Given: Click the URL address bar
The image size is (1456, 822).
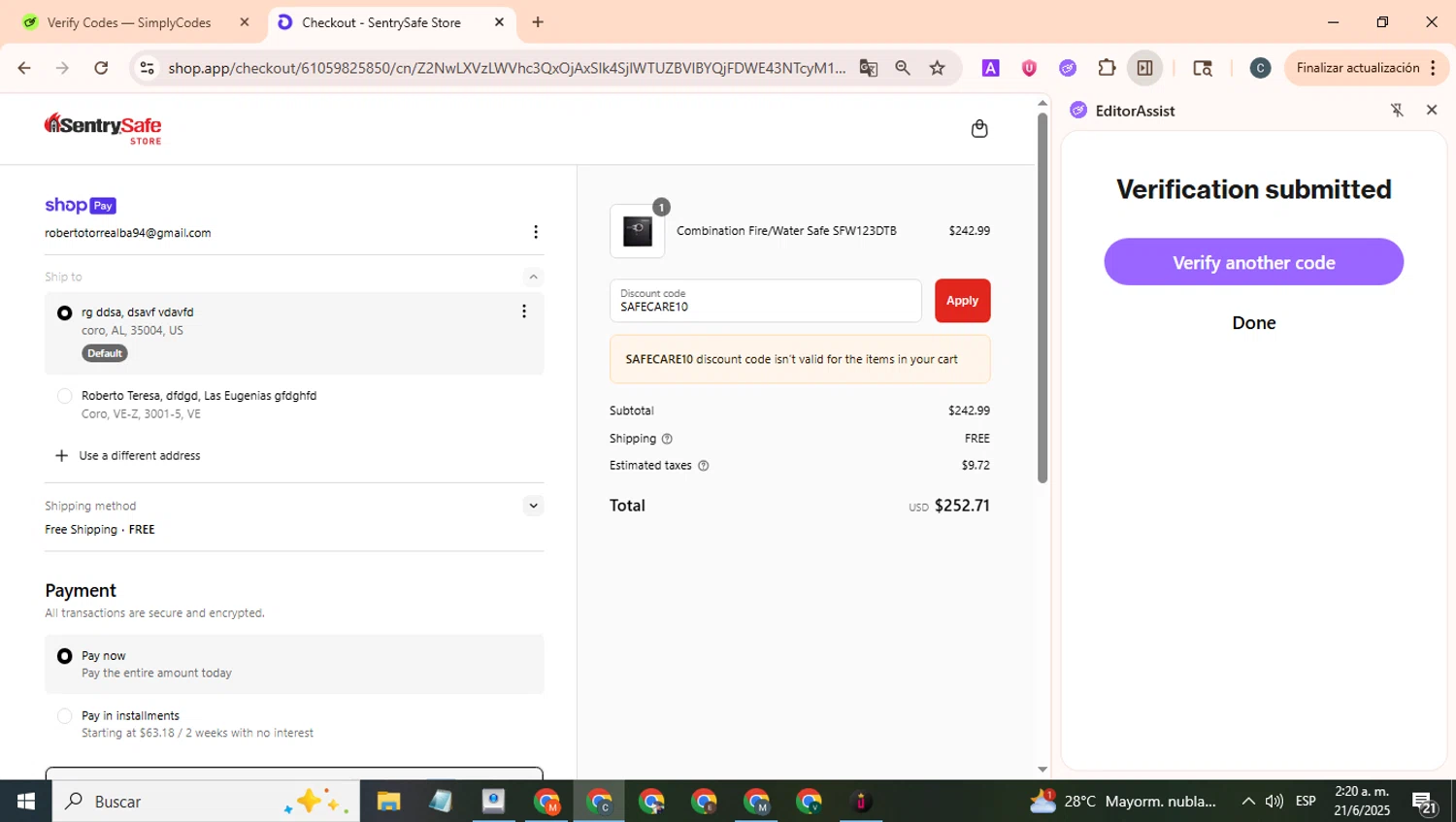Looking at the screenshot, I should click(x=507, y=68).
